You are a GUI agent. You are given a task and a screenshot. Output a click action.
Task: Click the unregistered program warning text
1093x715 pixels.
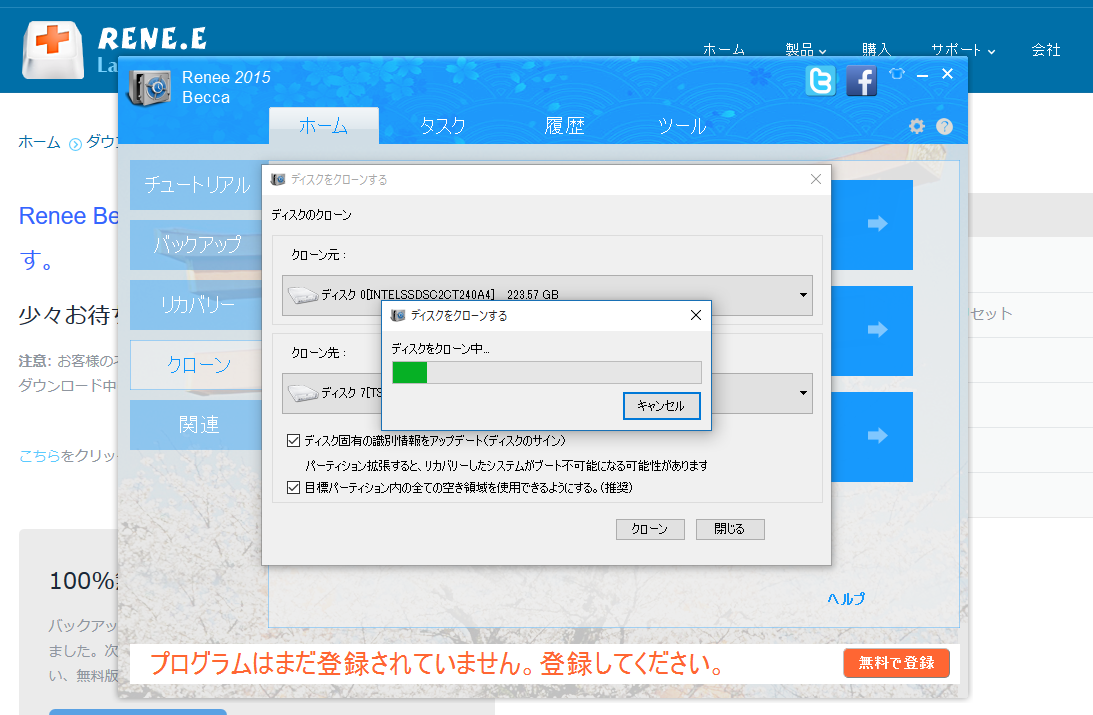click(x=438, y=663)
